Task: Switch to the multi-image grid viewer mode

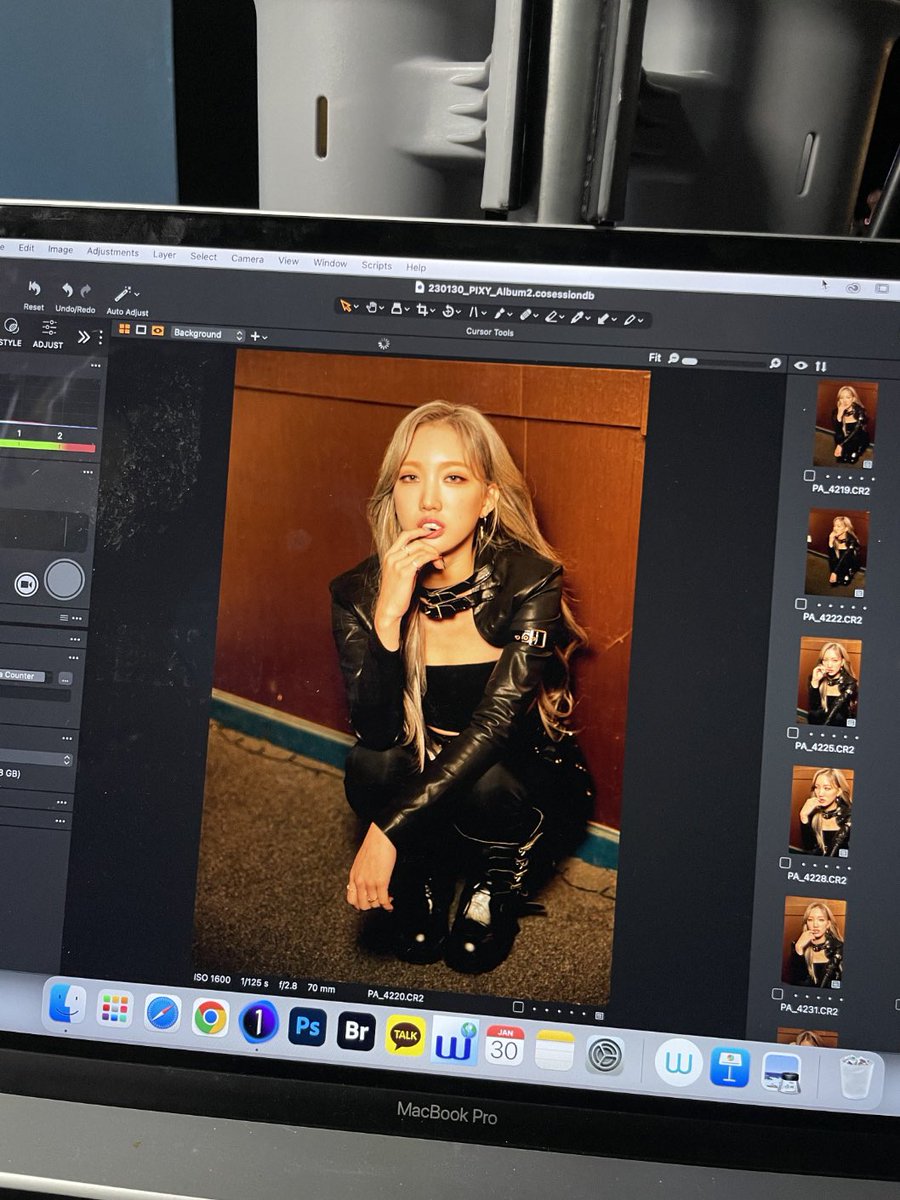Action: tap(125, 328)
